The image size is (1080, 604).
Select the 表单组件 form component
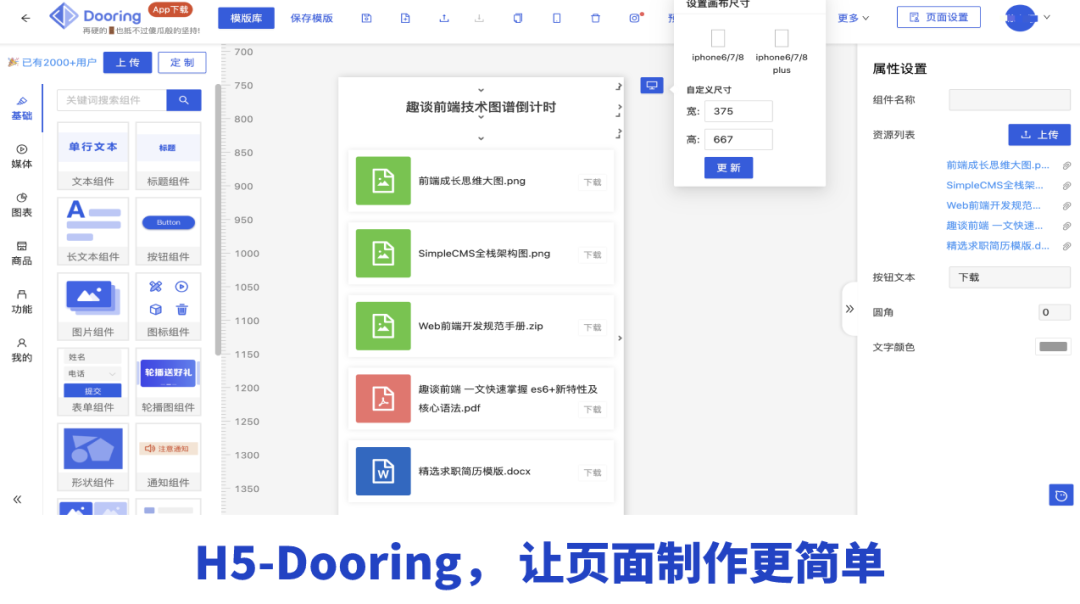[93, 381]
